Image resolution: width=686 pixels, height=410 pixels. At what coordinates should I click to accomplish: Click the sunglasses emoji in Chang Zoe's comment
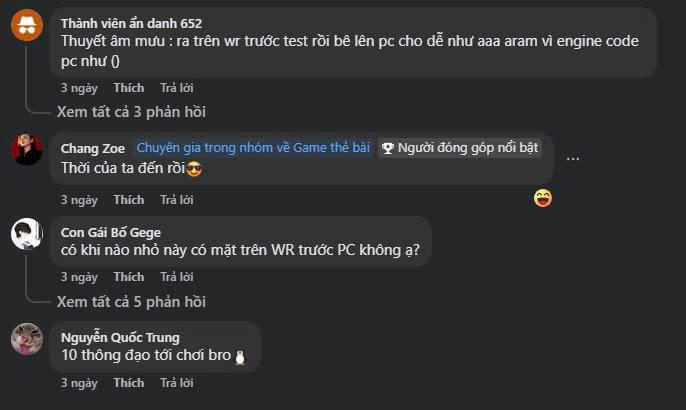(x=194, y=168)
